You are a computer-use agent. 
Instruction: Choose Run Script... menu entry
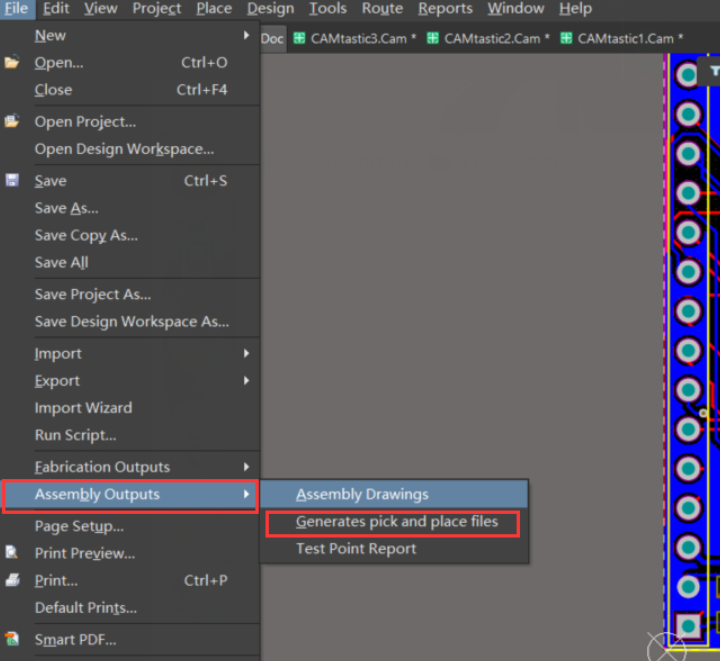pyautogui.click(x=130, y=435)
